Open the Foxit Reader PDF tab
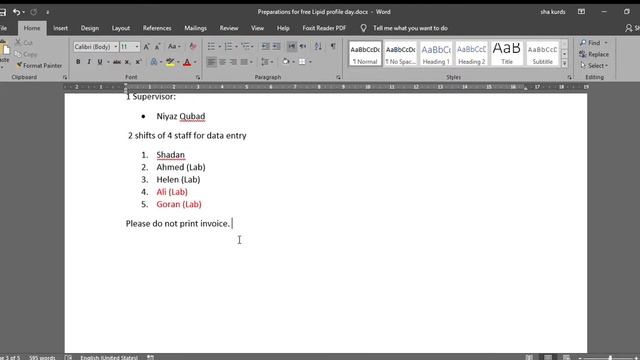Image resolution: width=640 pixels, height=360 pixels. (324, 28)
